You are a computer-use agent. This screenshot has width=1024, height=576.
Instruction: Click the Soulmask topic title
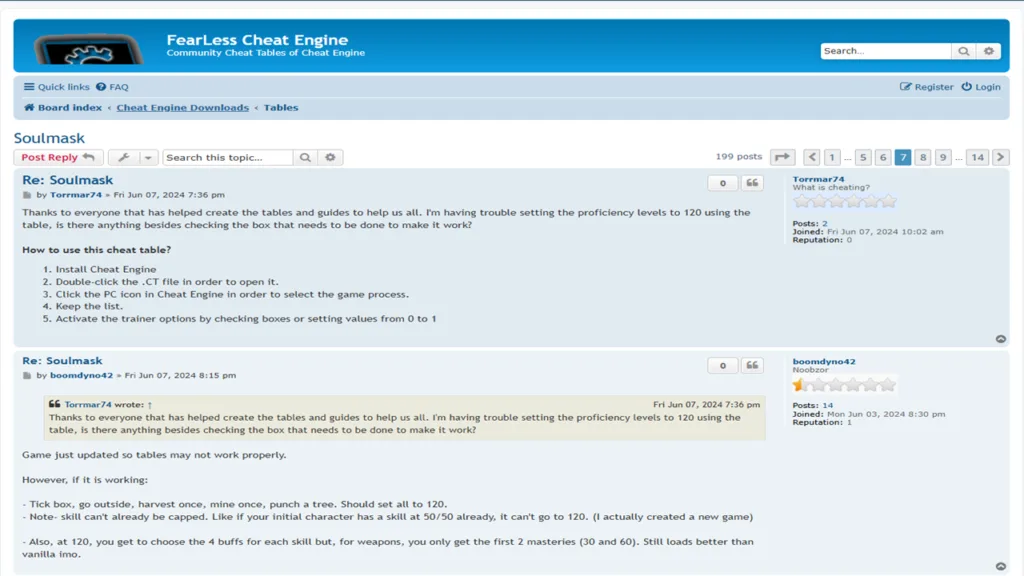[x=50, y=138]
